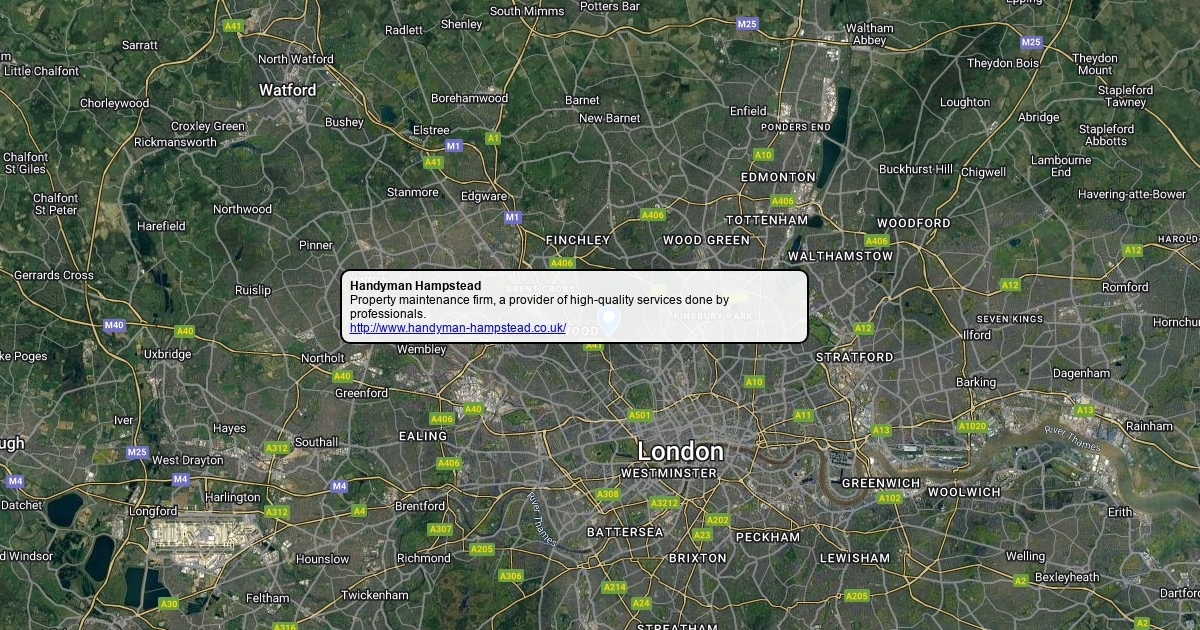Click the M40 motorway shield
This screenshot has width=1200, height=630.
click(x=114, y=325)
